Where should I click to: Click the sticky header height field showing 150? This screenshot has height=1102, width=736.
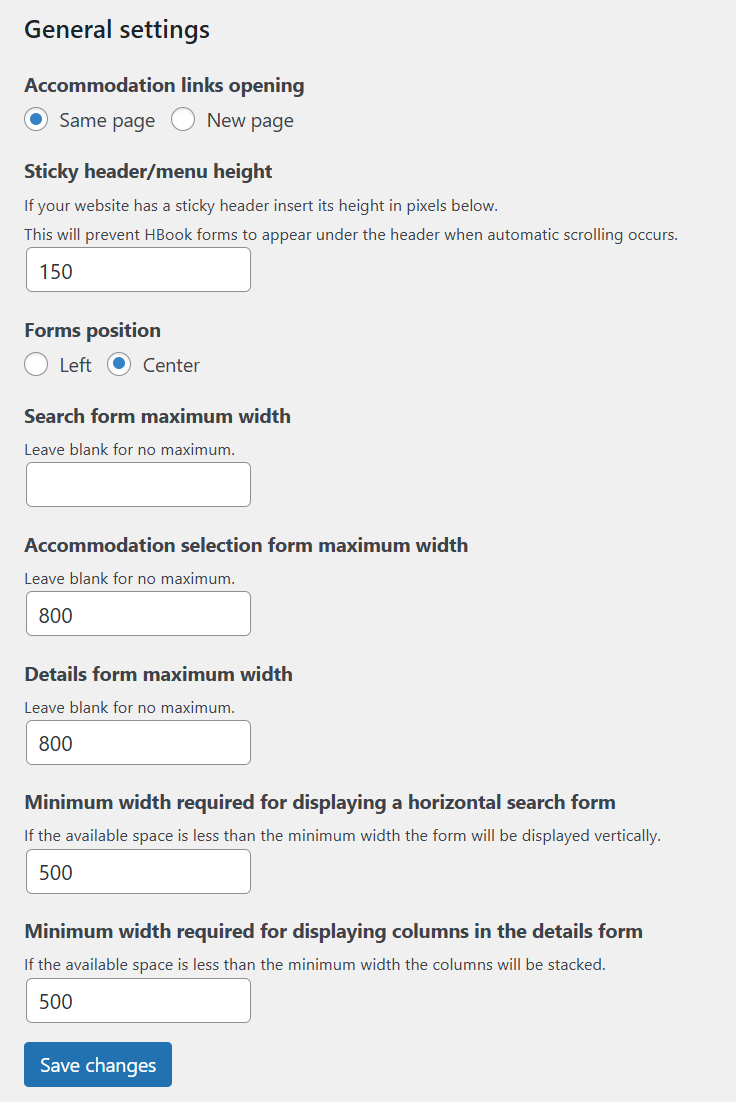pos(138,270)
